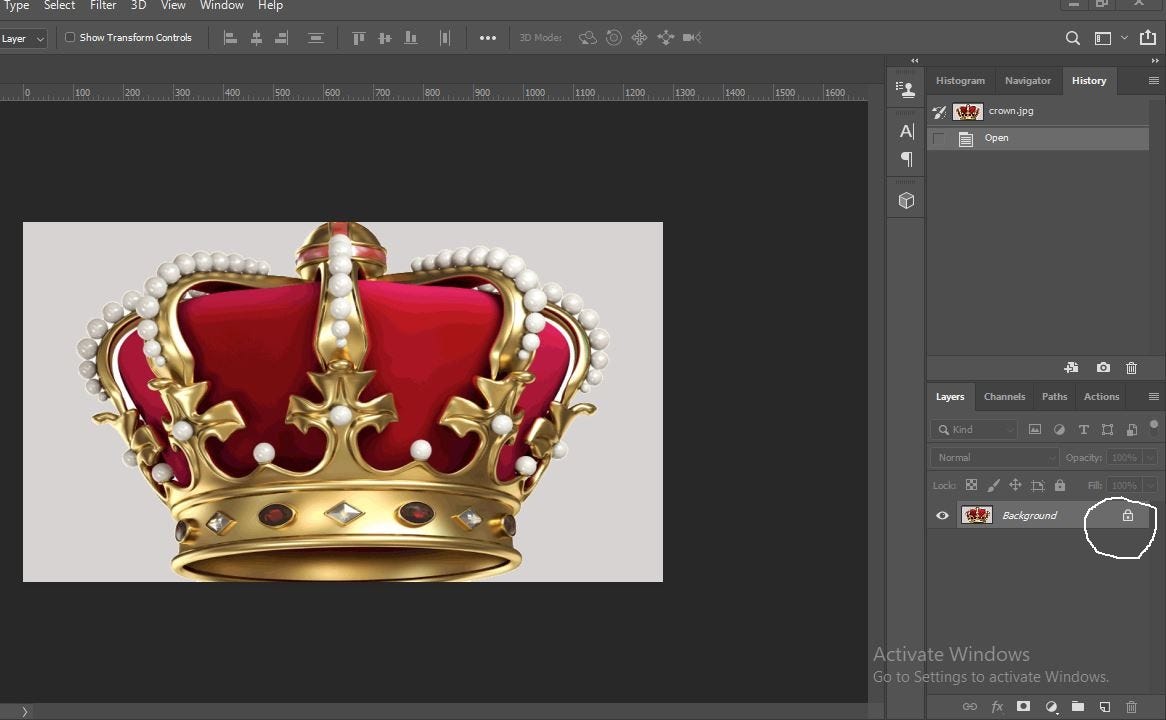Click the crown.jpg snapshot thumbnail in History
1166x720 pixels.
(x=967, y=111)
